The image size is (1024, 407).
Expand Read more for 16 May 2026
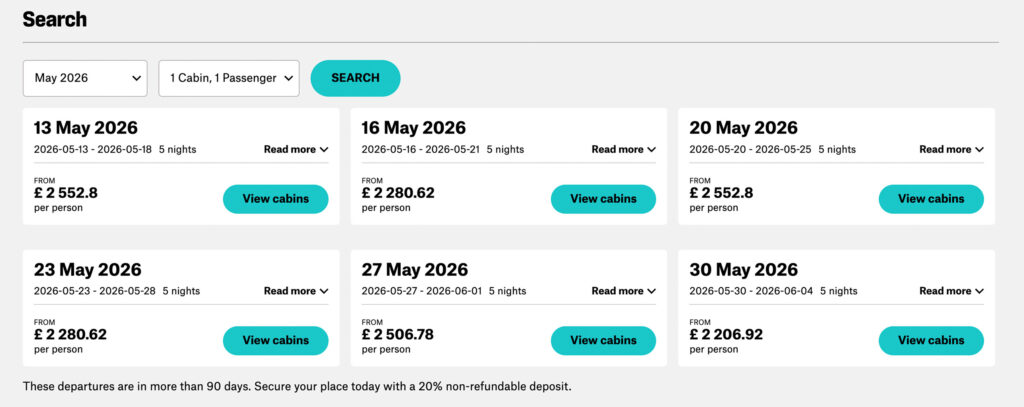623,149
